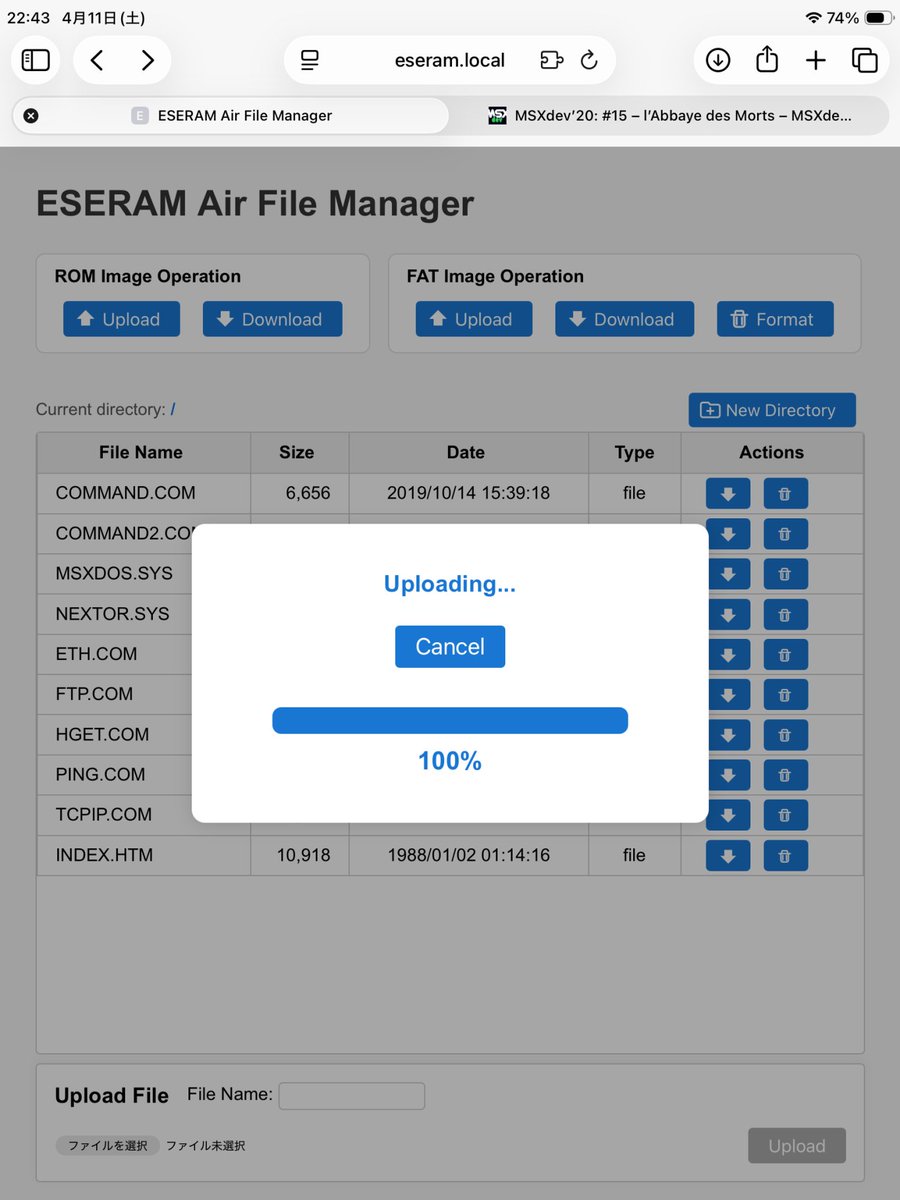Create a New Directory
This screenshot has height=1200, width=900.
tap(772, 410)
